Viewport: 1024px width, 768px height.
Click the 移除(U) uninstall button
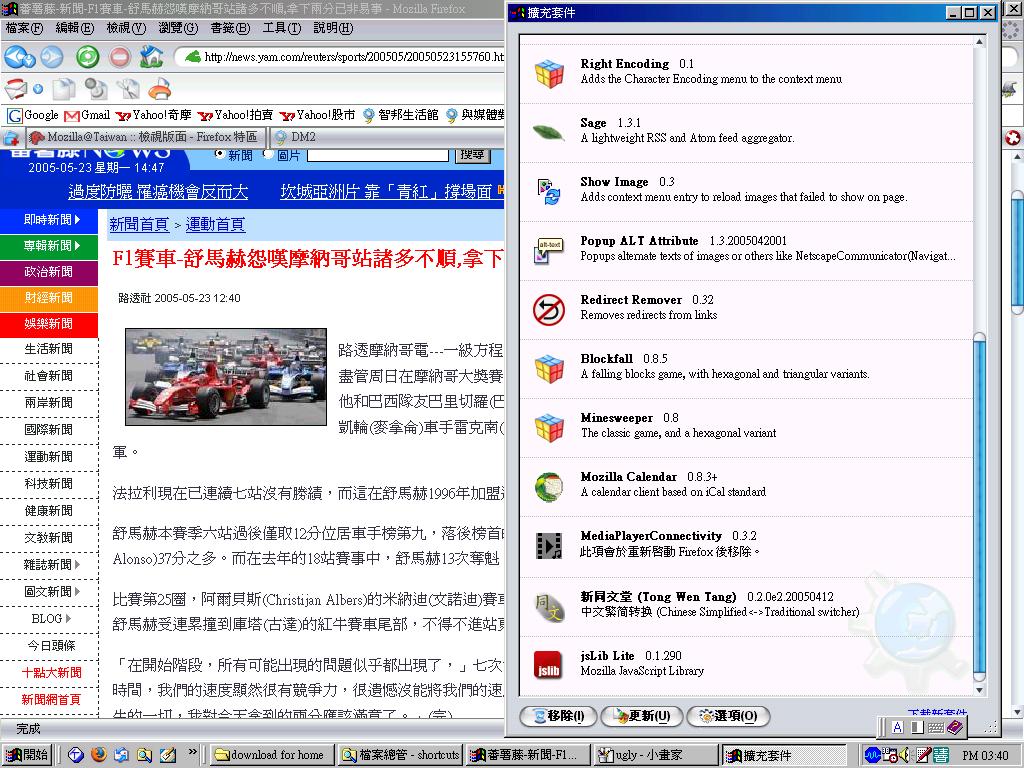click(559, 716)
